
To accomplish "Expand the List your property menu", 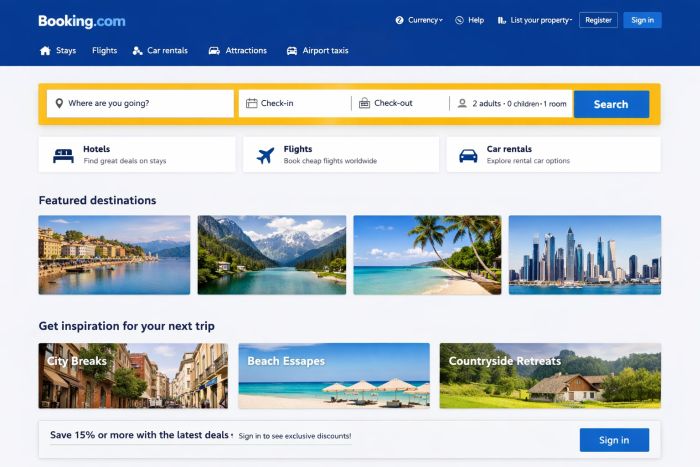I will (x=534, y=20).
